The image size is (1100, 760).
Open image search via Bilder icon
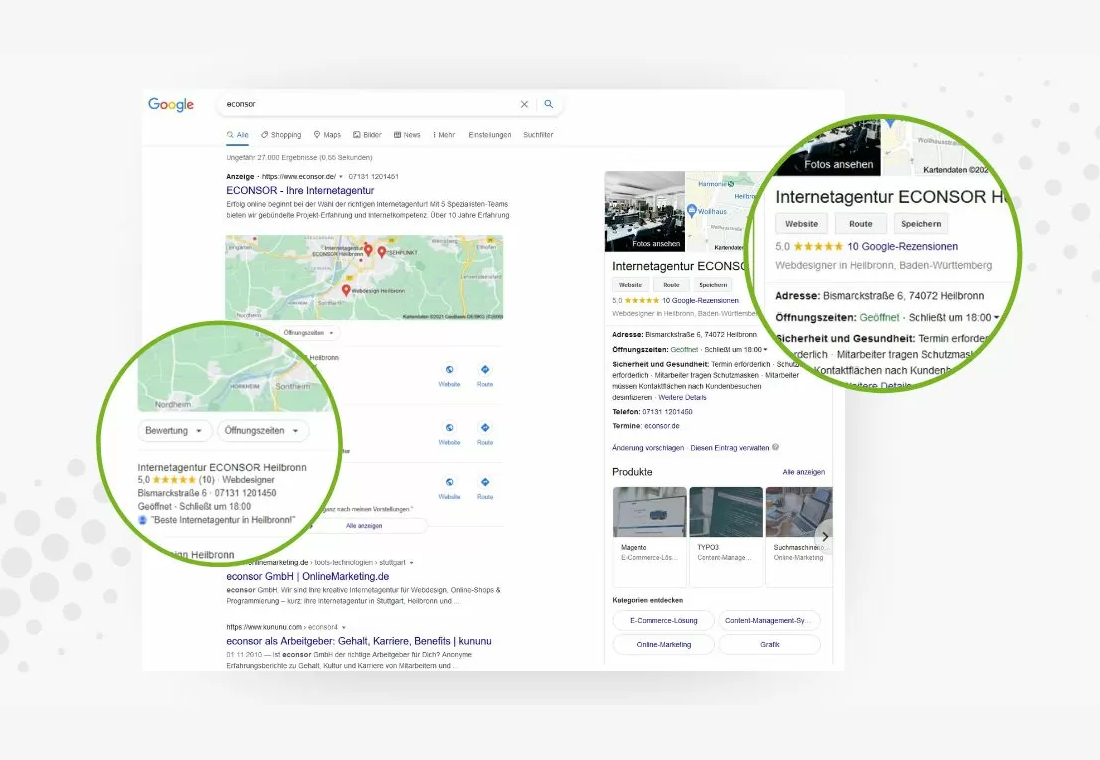point(356,134)
